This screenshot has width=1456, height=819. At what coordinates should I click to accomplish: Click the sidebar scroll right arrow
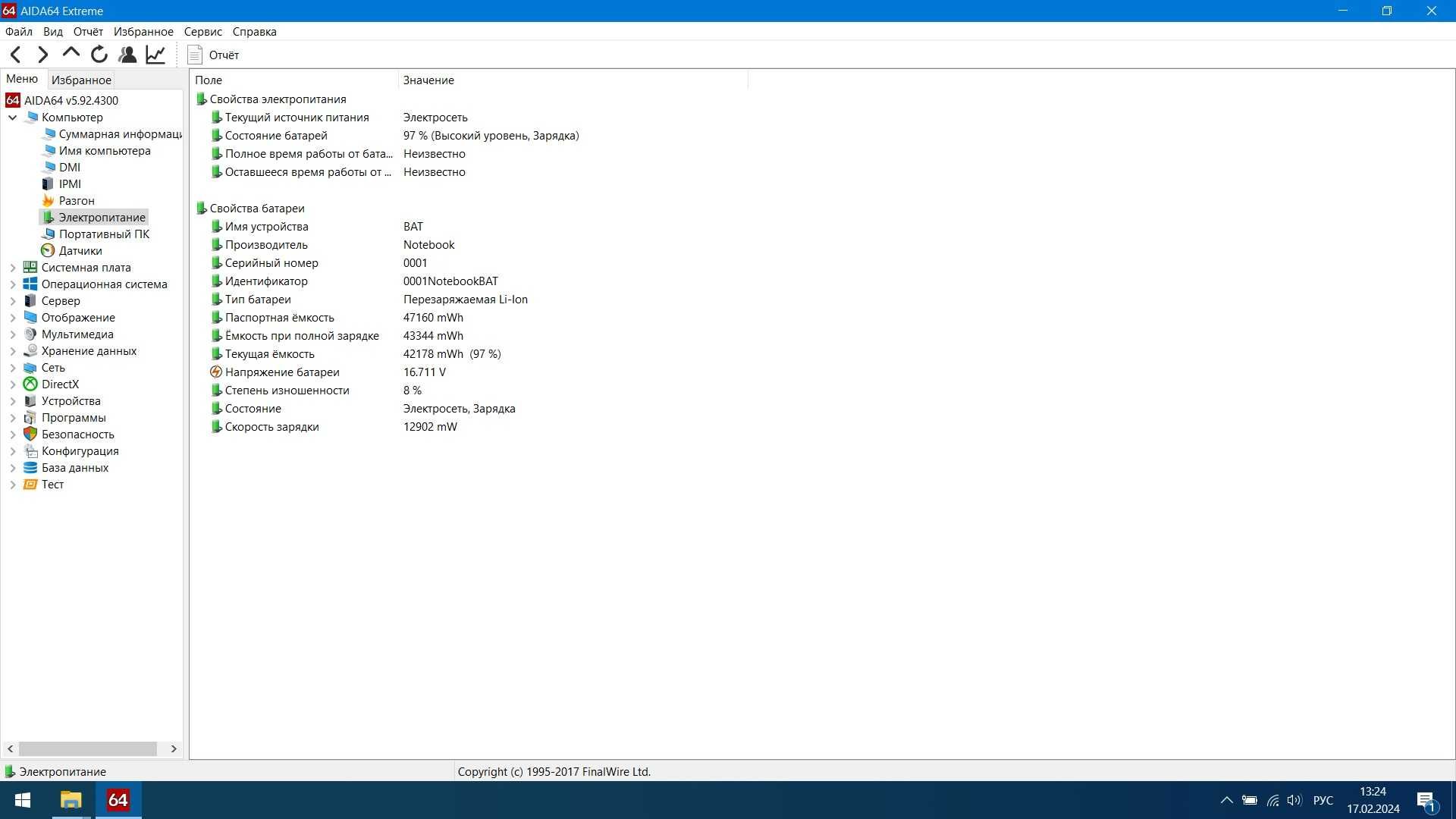(x=174, y=748)
